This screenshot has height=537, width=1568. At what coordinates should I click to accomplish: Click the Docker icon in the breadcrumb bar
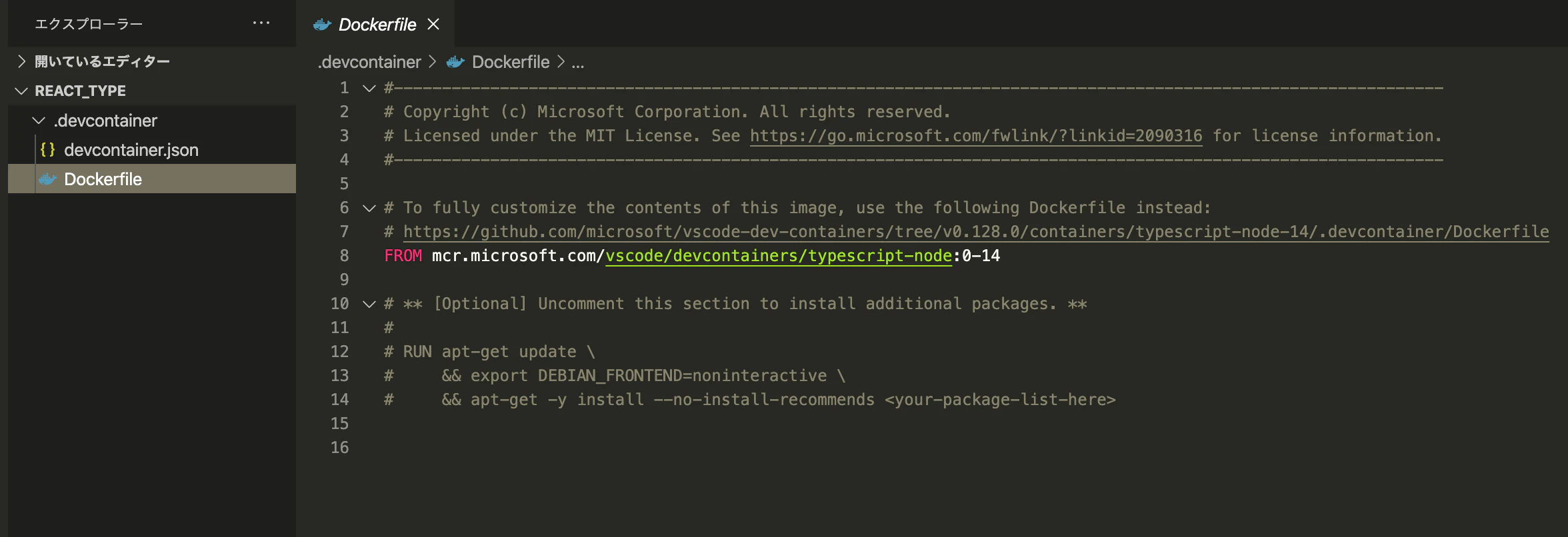[455, 62]
